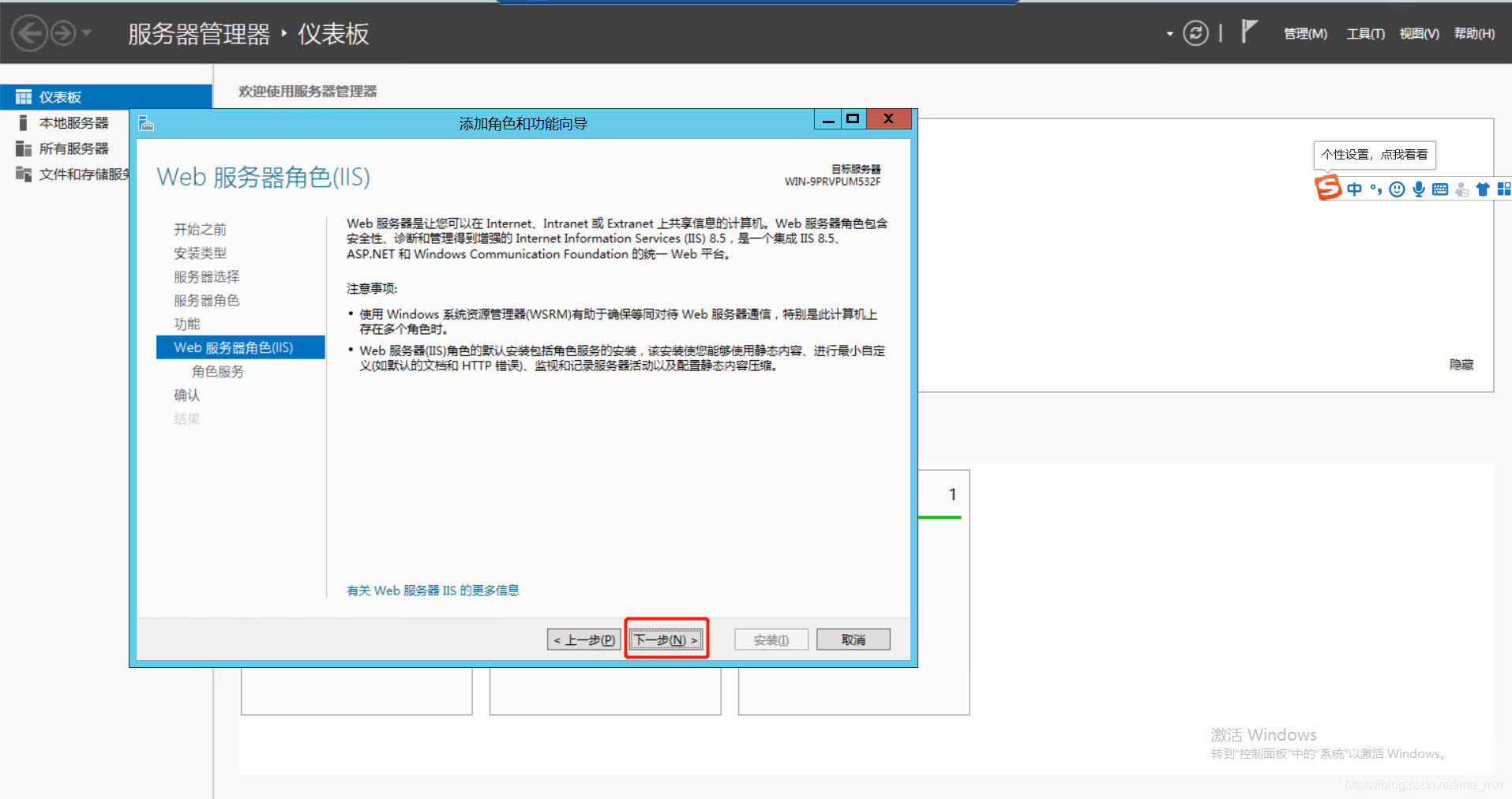This screenshot has width=1512, height=799.
Task: Click the wizard icon in dialog title bar
Action: [x=146, y=123]
